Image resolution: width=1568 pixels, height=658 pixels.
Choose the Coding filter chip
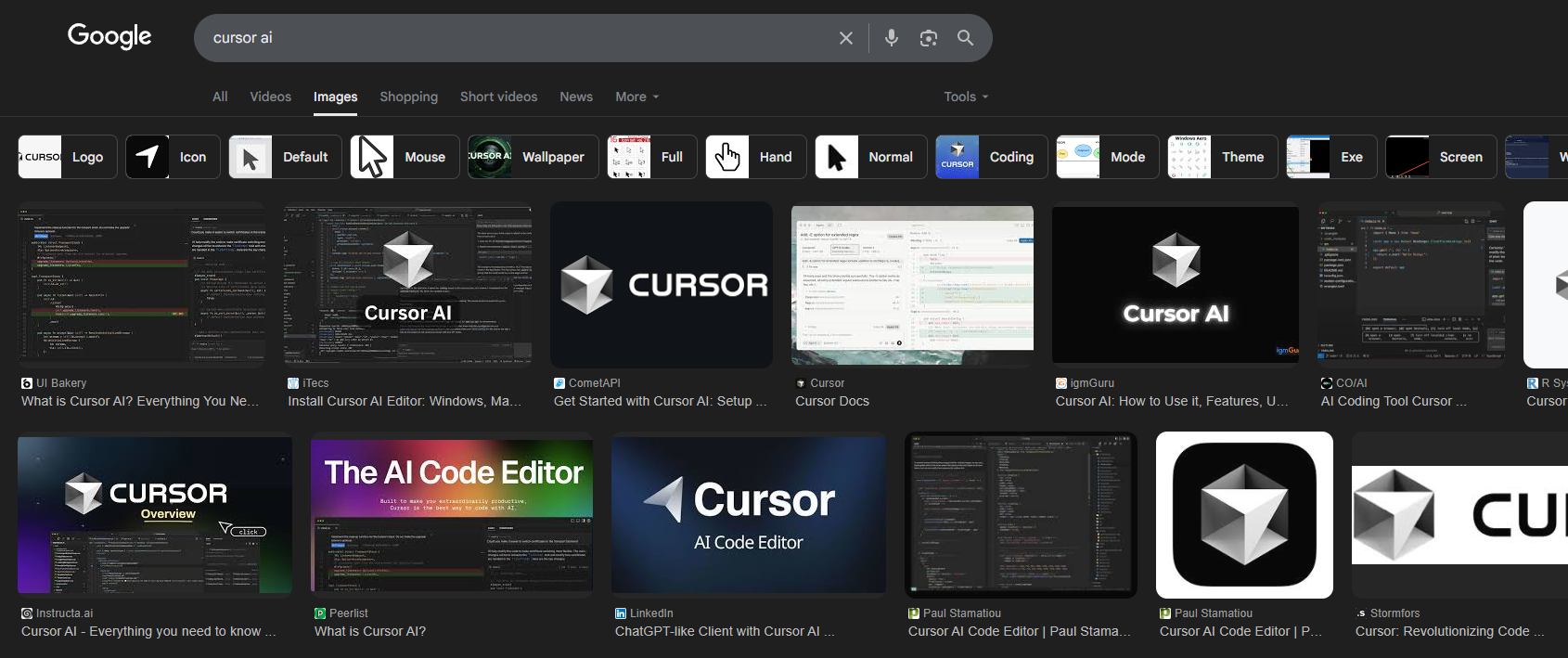(x=991, y=157)
